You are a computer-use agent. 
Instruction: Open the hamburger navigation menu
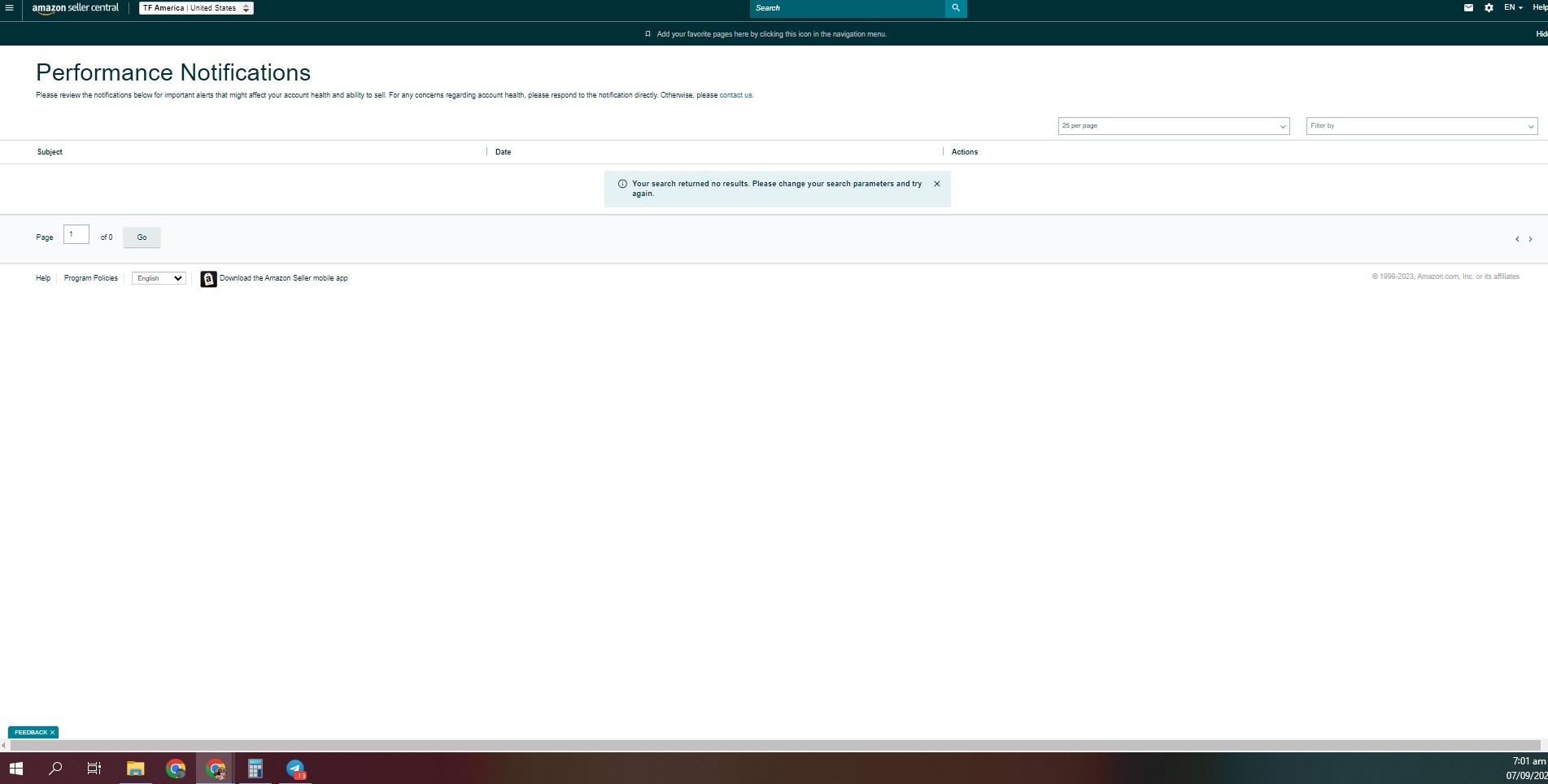9,8
